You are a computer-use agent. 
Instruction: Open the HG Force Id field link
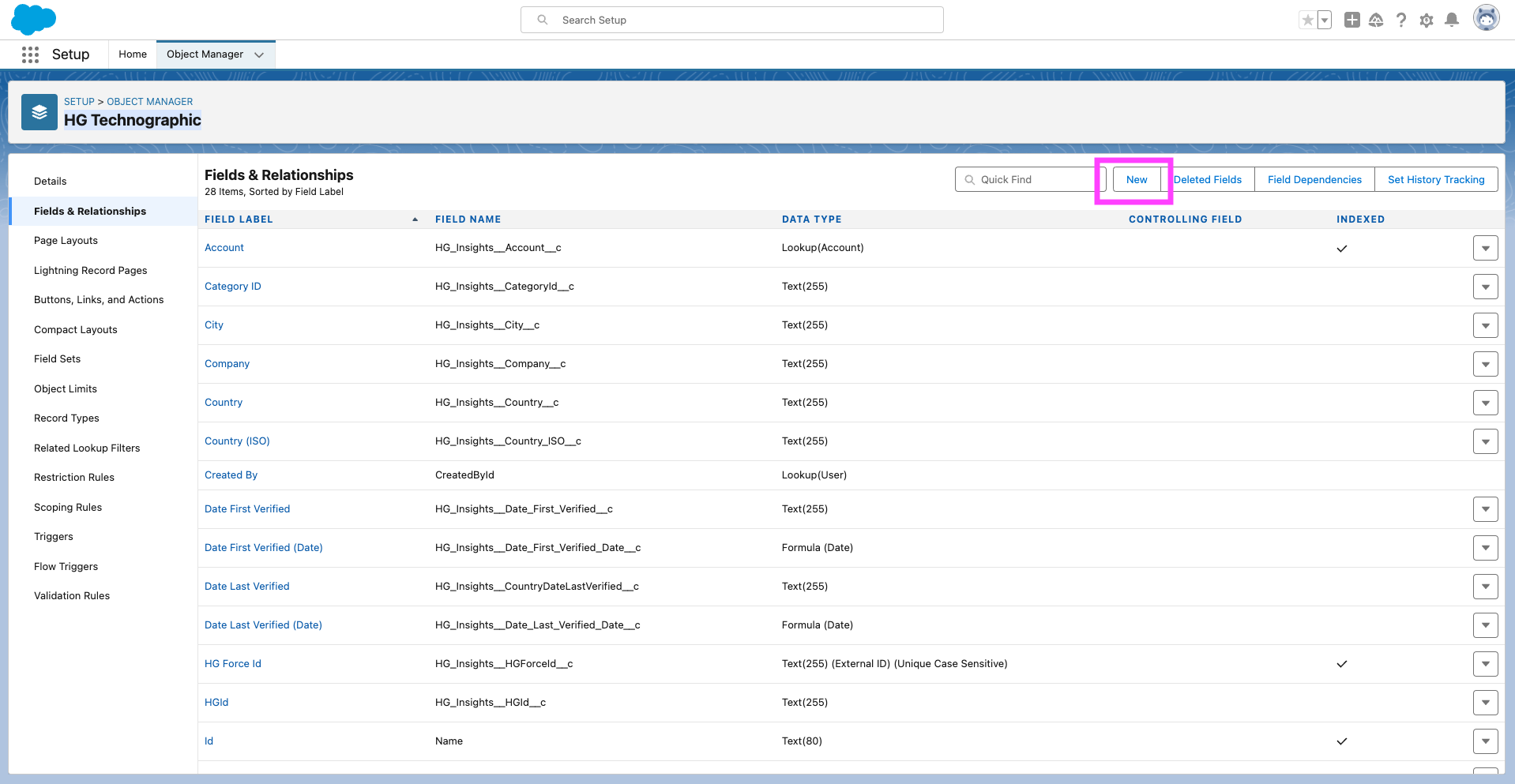(233, 664)
